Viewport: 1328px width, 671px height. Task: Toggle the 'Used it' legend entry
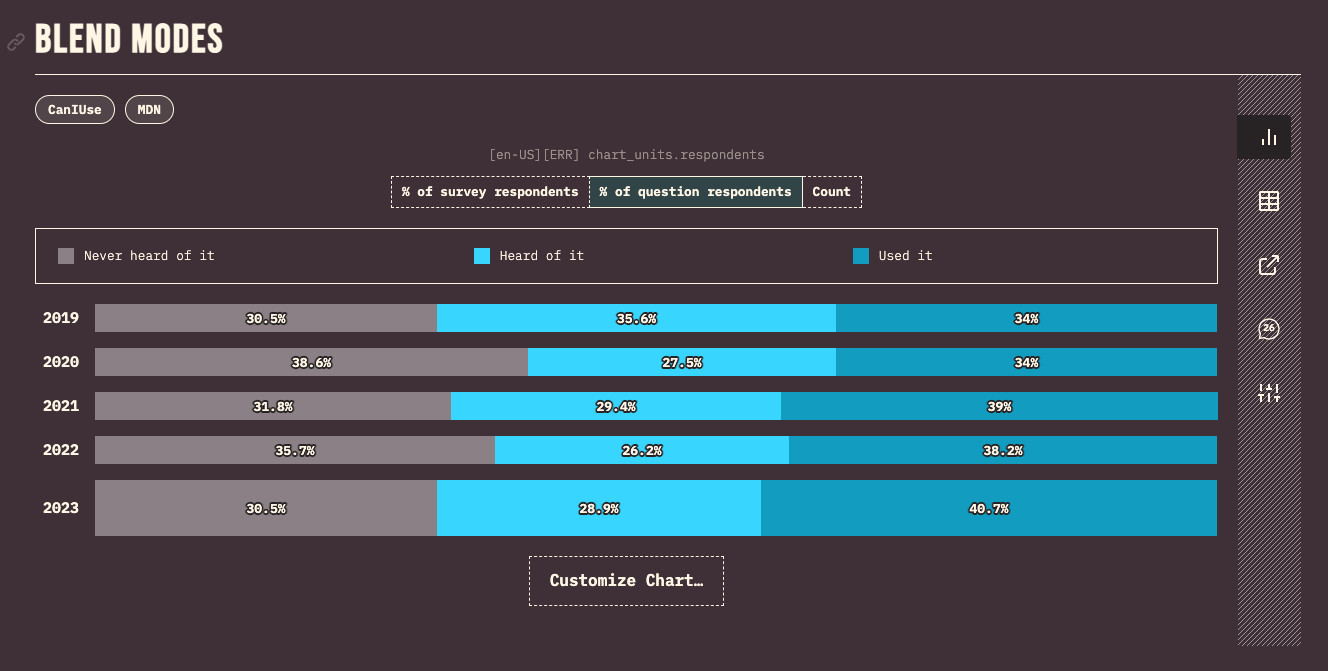click(895, 255)
